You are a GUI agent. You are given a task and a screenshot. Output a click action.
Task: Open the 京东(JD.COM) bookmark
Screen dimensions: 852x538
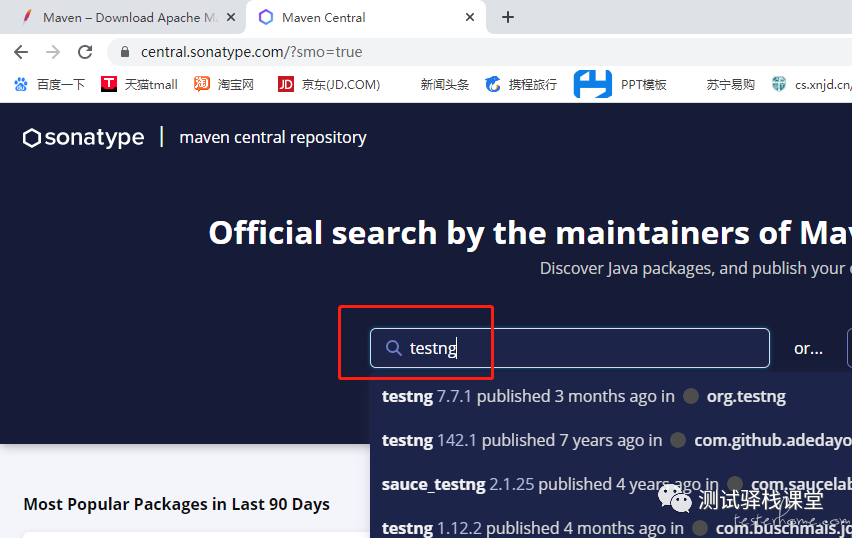tap(329, 84)
